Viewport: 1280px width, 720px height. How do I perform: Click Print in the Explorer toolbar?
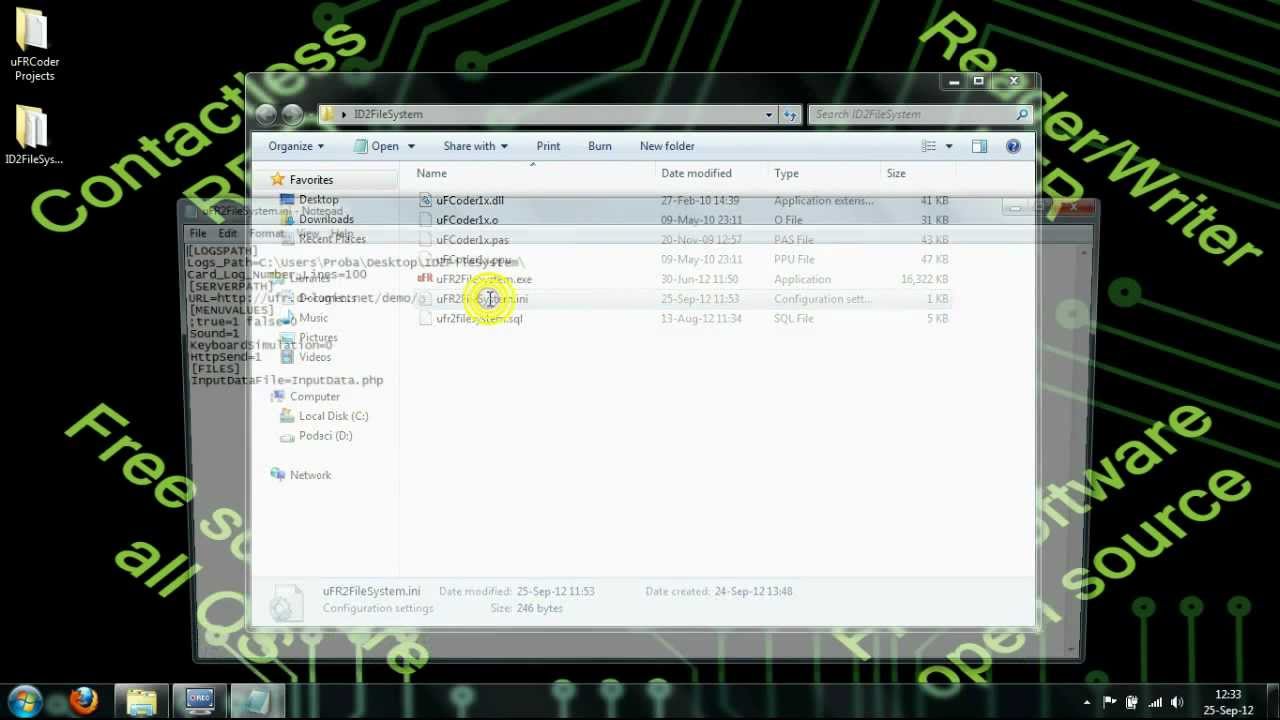click(548, 146)
